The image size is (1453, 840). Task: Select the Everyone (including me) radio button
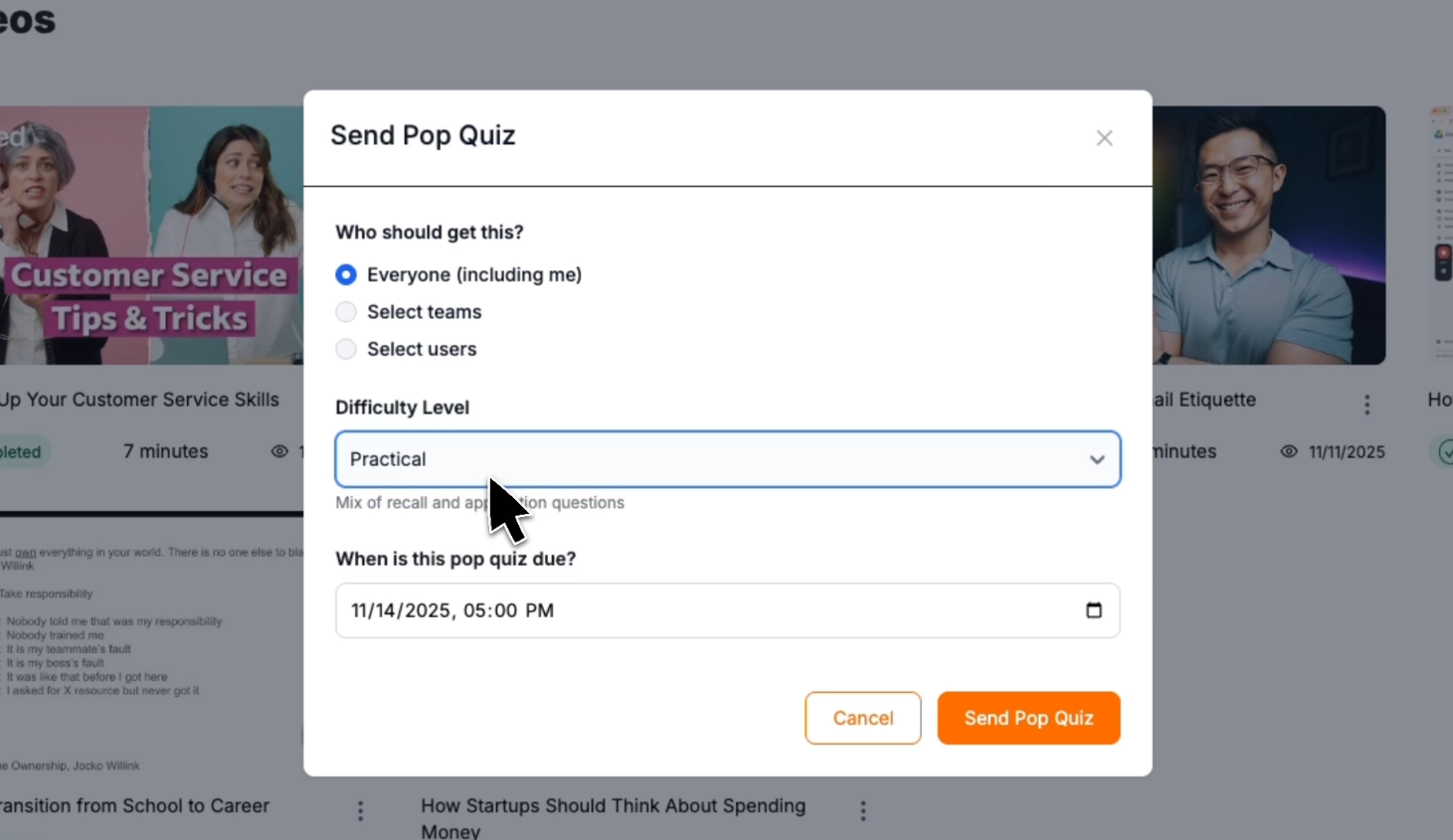click(x=345, y=274)
